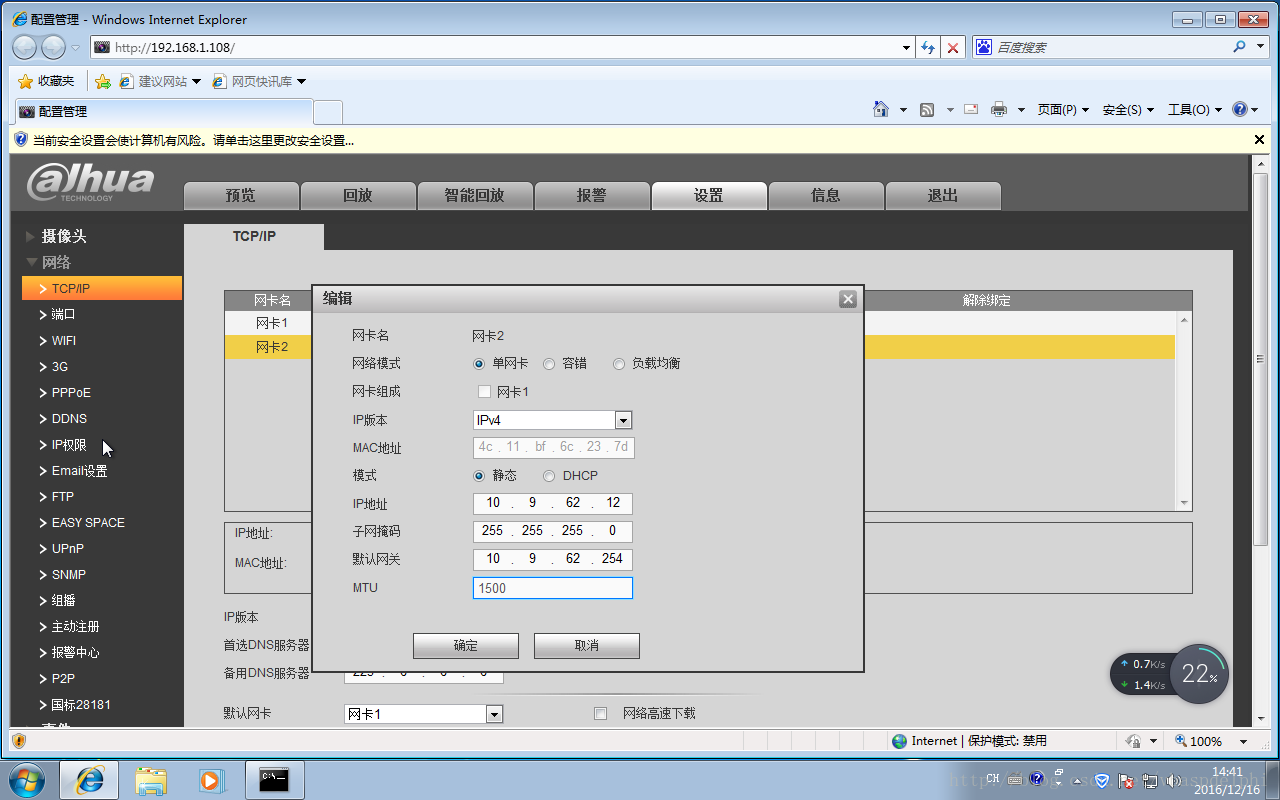This screenshot has width=1280, height=800.
Task: Dismiss security warning bar X
Action: 1259,140
